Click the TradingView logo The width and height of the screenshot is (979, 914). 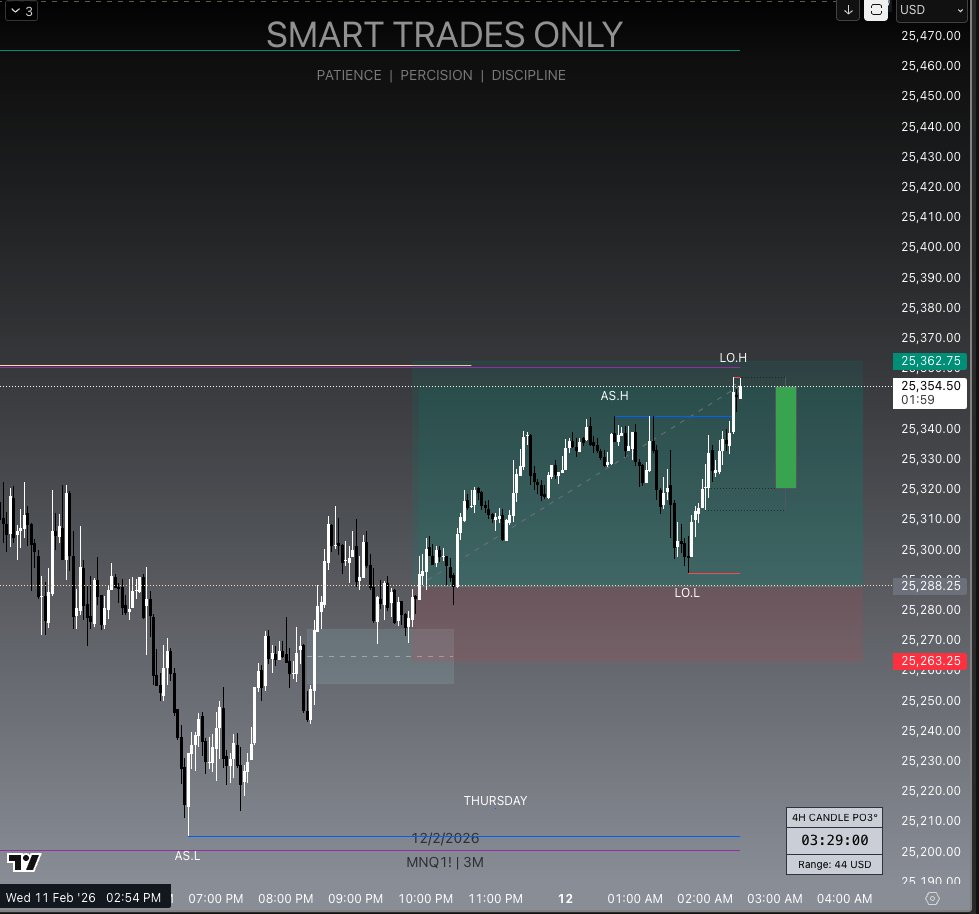coord(24,862)
